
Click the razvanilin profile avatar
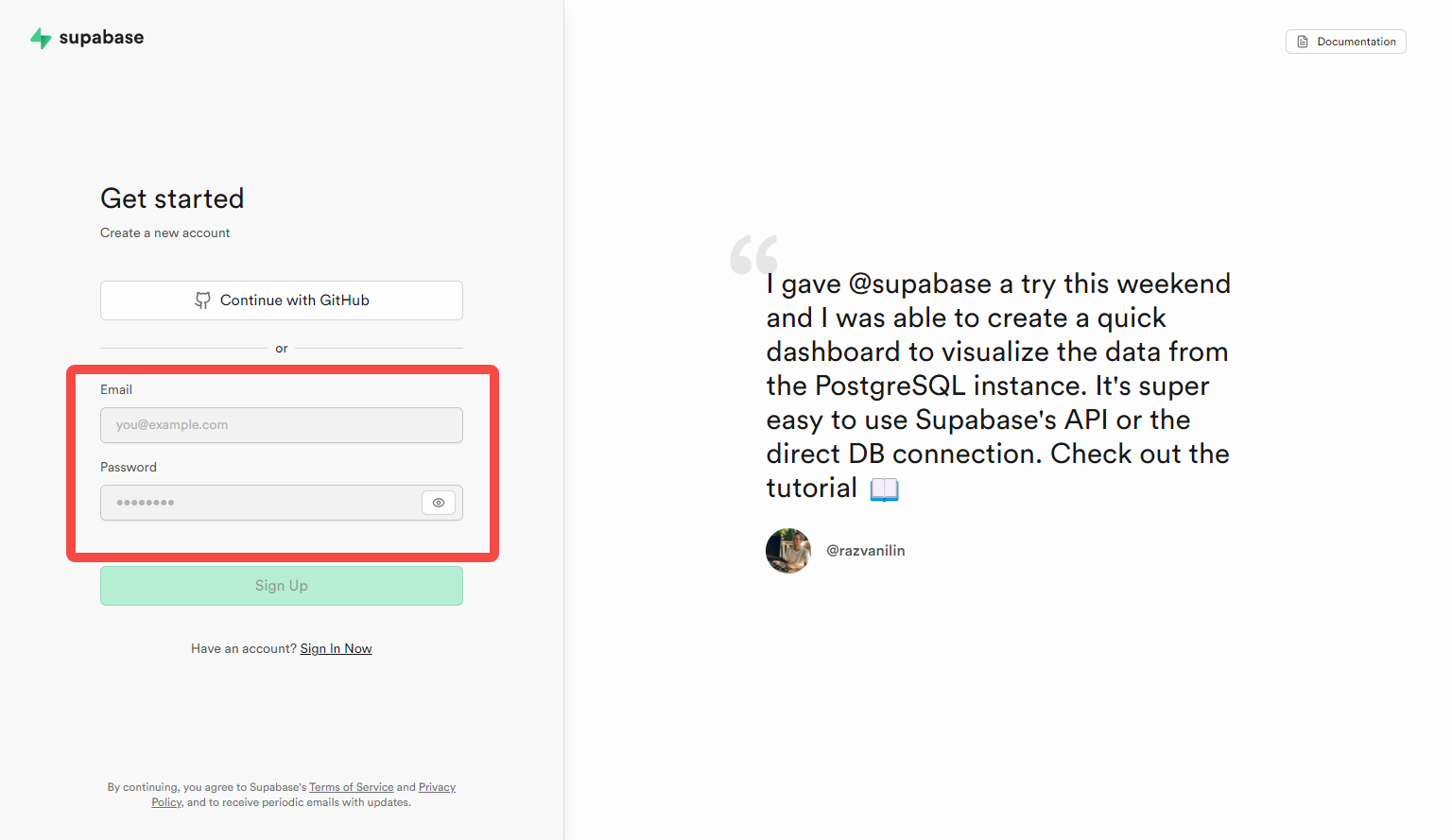click(x=787, y=551)
